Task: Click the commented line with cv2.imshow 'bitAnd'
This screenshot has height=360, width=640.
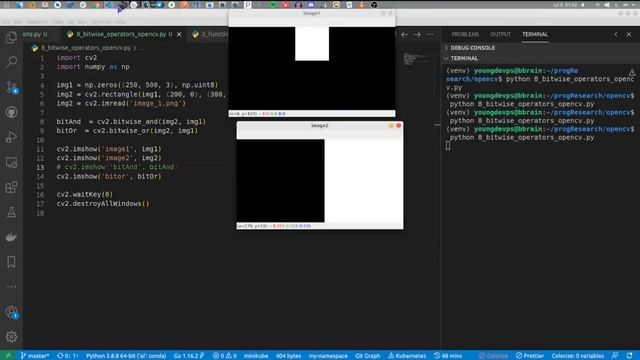Action: pos(116,167)
